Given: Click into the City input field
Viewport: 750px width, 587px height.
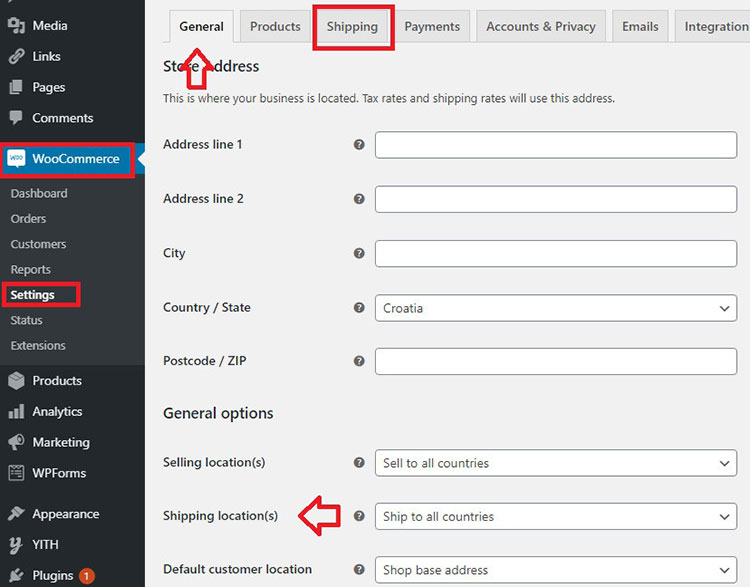Looking at the screenshot, I should tap(556, 253).
